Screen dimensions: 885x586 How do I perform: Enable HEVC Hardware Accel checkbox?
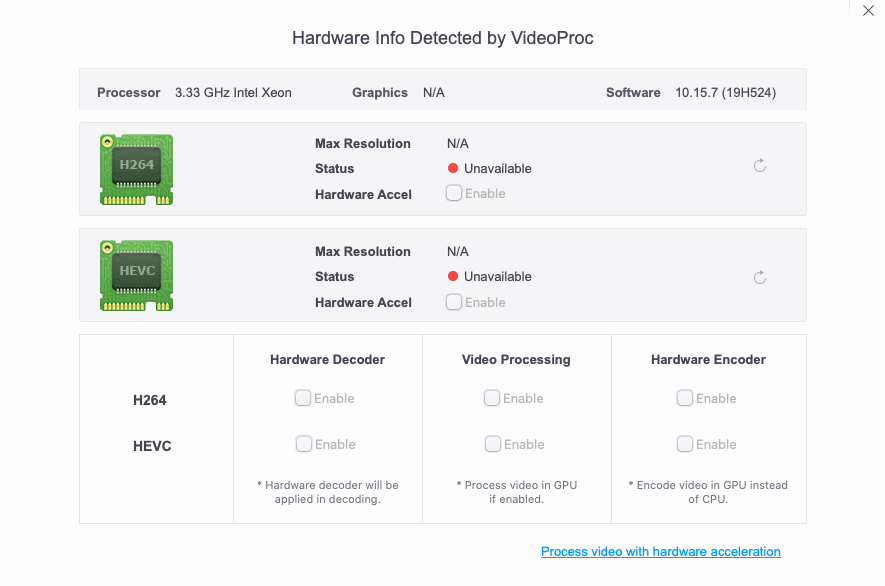[x=454, y=302]
